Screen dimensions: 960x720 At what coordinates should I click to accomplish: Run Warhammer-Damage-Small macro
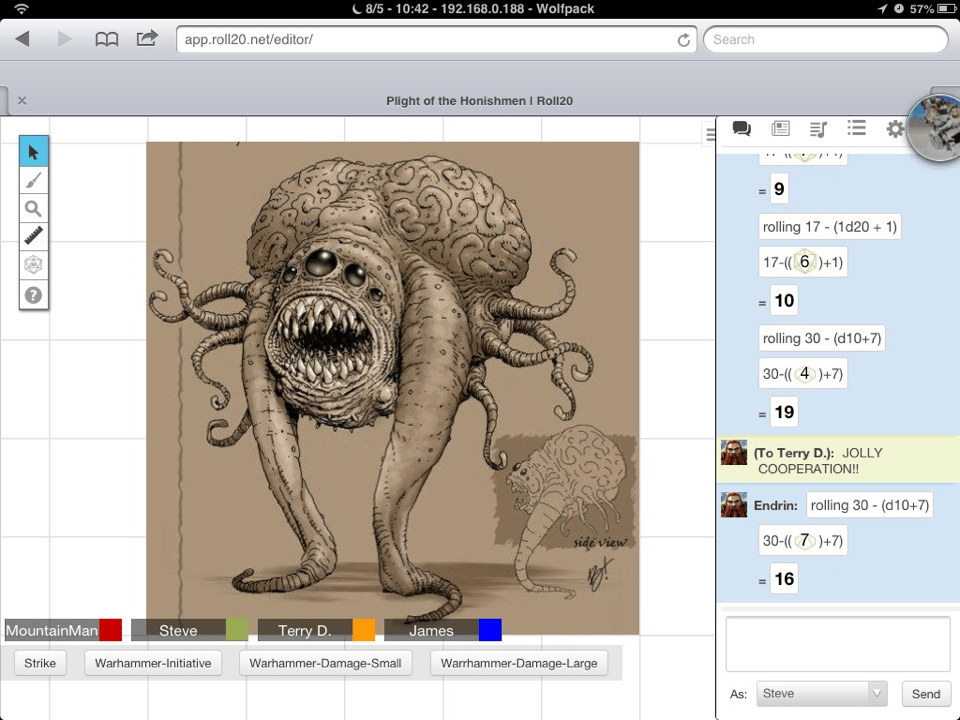coord(325,663)
